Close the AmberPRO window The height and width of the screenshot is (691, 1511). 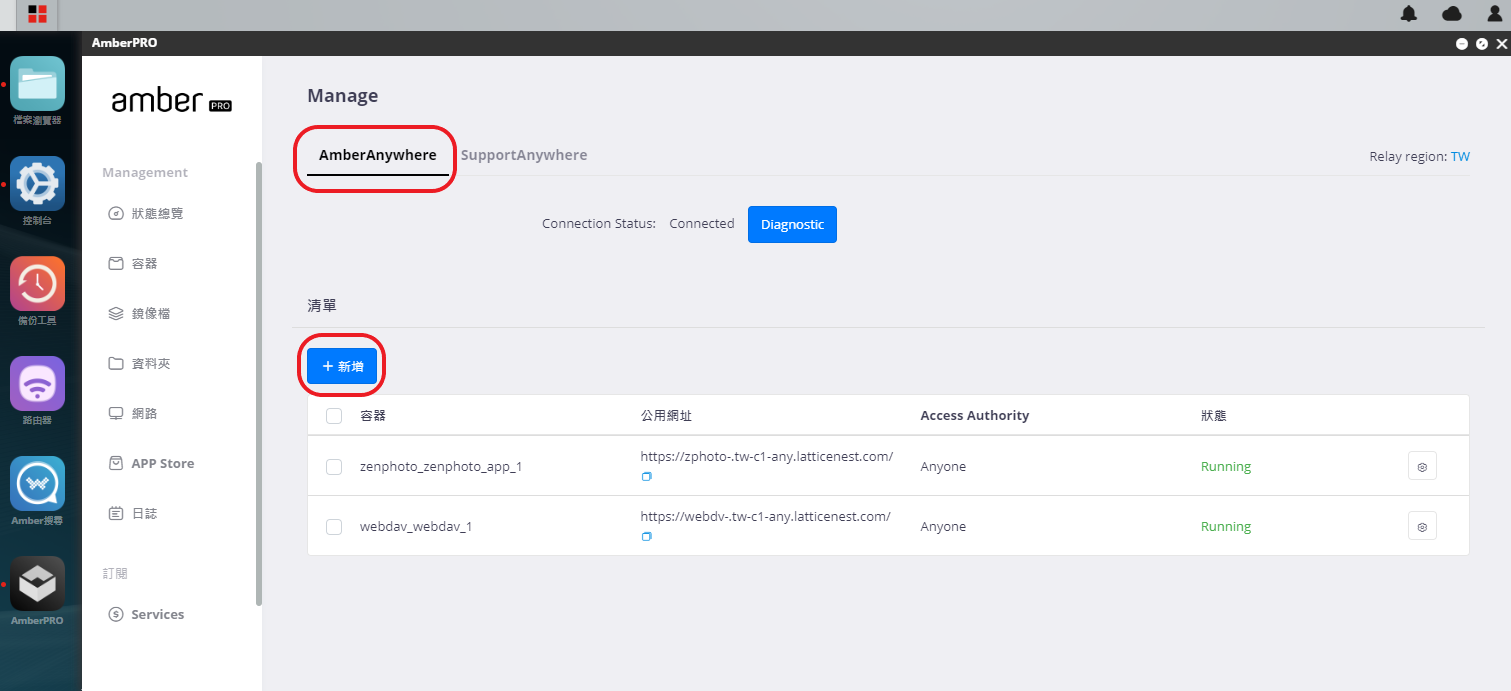[1501, 43]
